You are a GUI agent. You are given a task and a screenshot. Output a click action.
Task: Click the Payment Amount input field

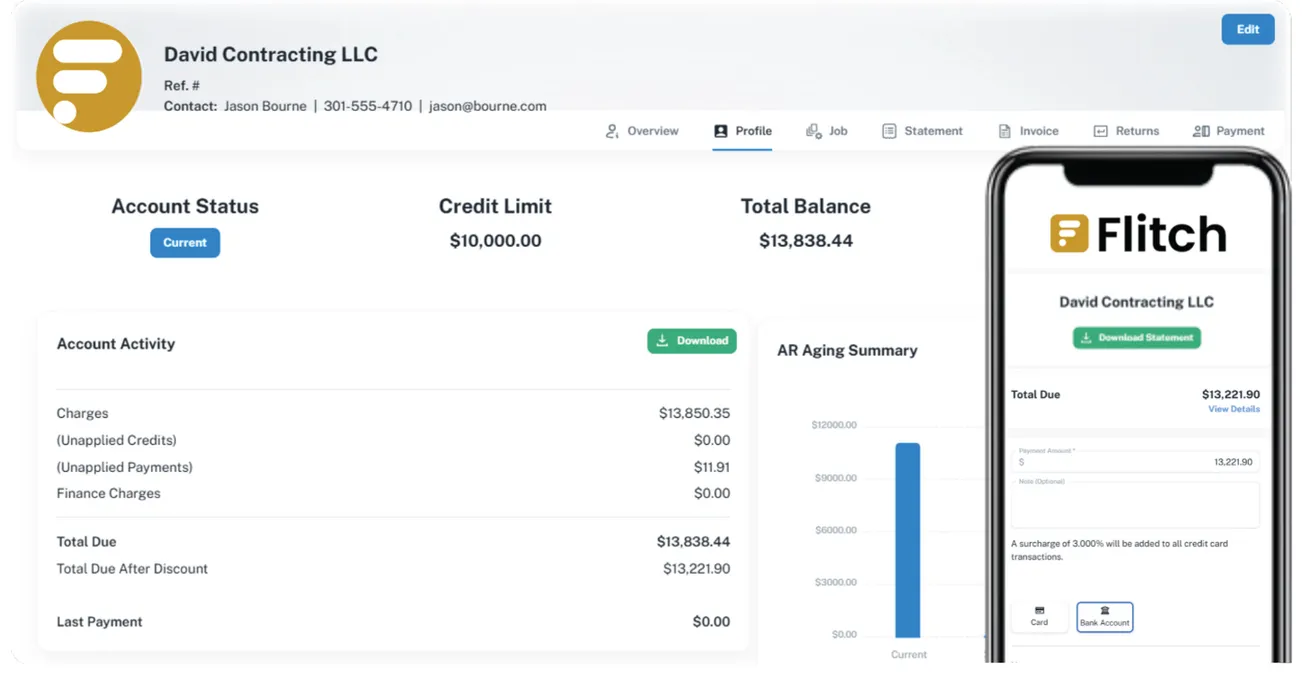pyautogui.click(x=1135, y=461)
